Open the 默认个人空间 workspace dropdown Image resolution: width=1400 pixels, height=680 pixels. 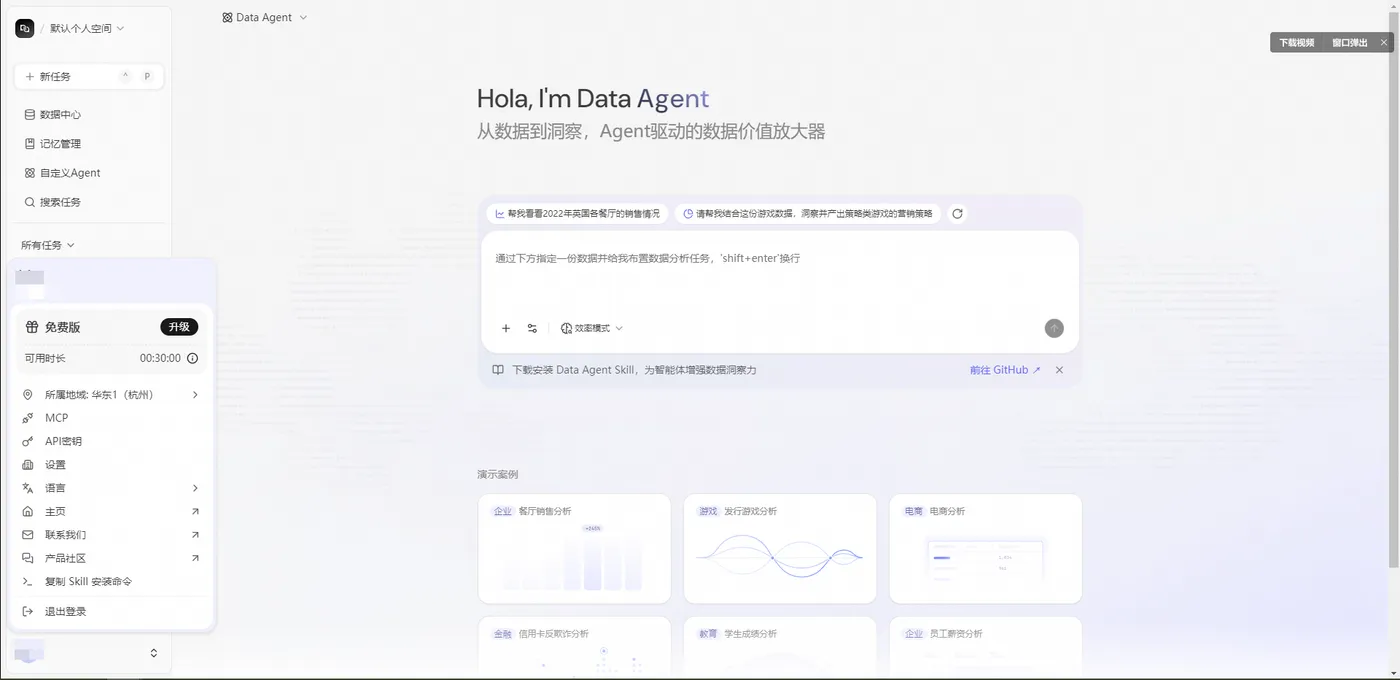tap(87, 29)
